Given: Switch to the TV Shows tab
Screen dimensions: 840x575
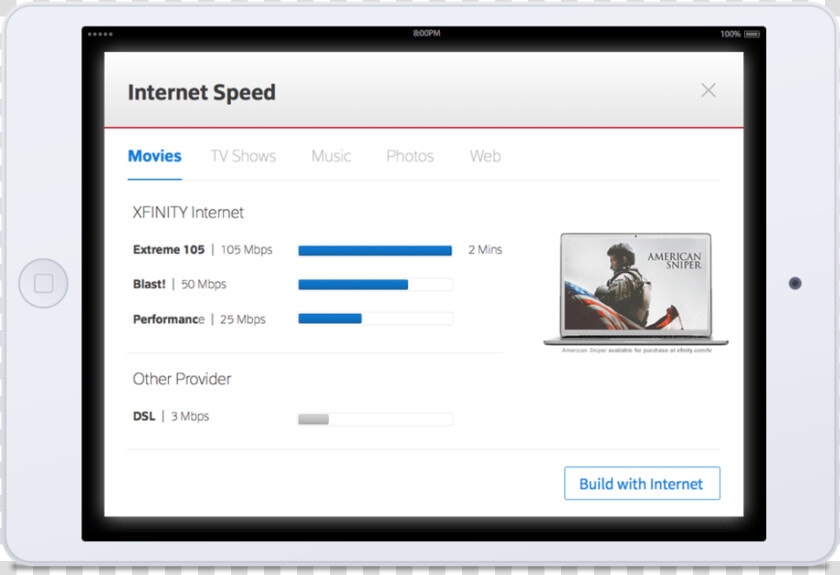Looking at the screenshot, I should coord(243,156).
